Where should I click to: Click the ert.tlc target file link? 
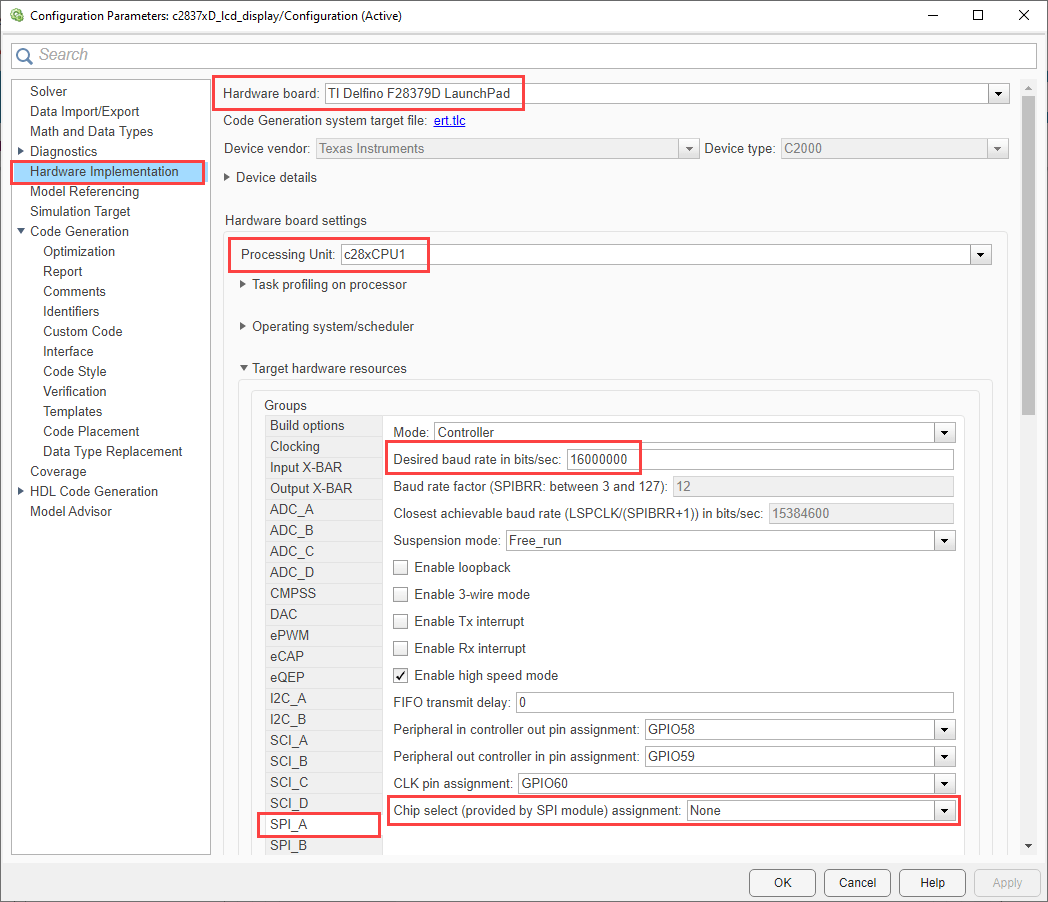coord(449,120)
